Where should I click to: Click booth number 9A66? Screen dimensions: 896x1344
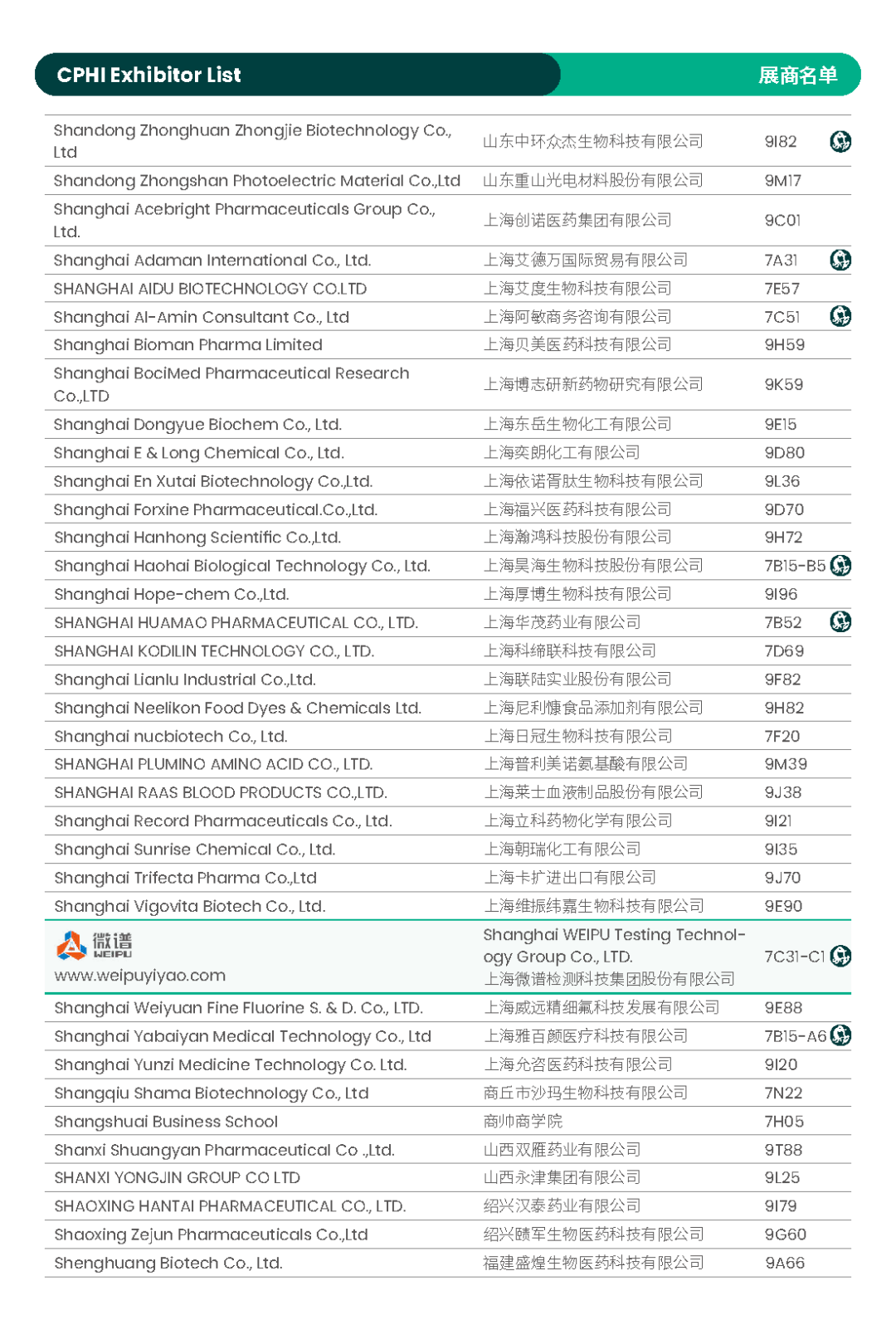coord(785,1264)
